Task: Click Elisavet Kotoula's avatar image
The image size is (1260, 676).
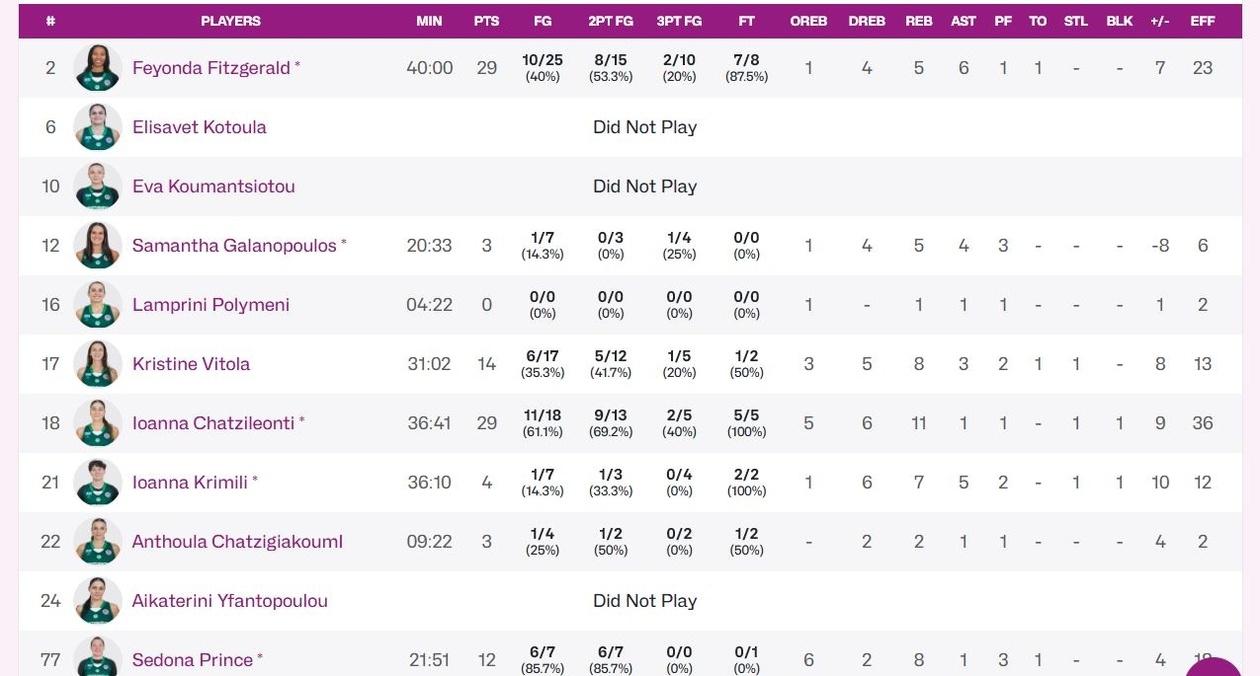Action: tap(97, 127)
